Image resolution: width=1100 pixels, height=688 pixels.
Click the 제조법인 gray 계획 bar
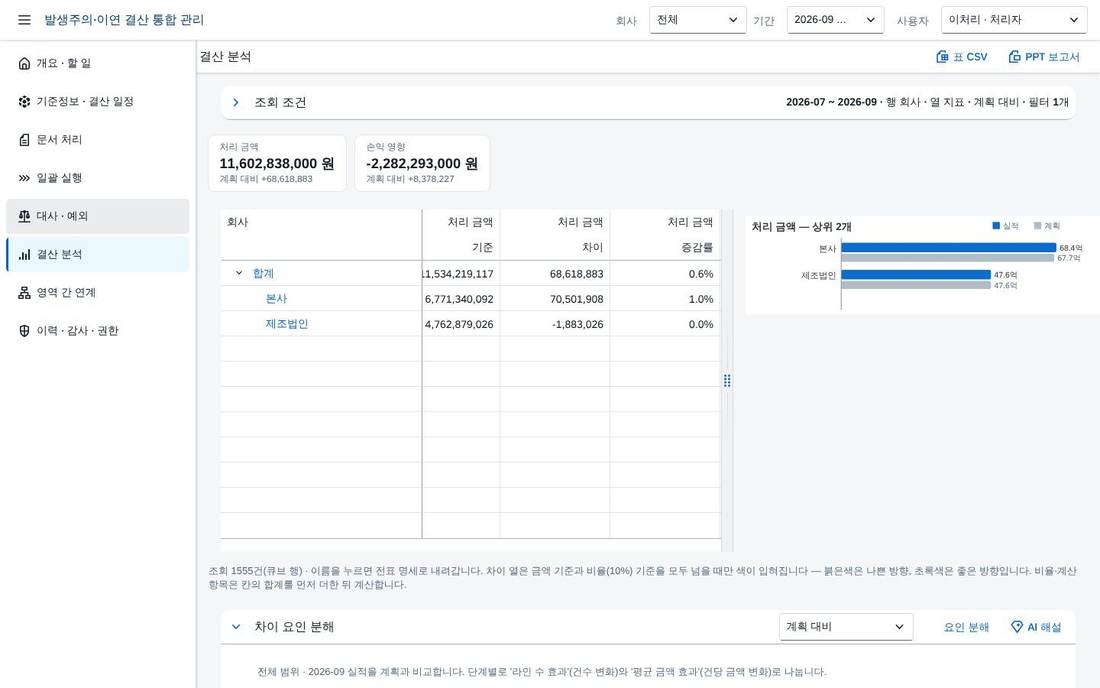pyautogui.click(x=916, y=285)
